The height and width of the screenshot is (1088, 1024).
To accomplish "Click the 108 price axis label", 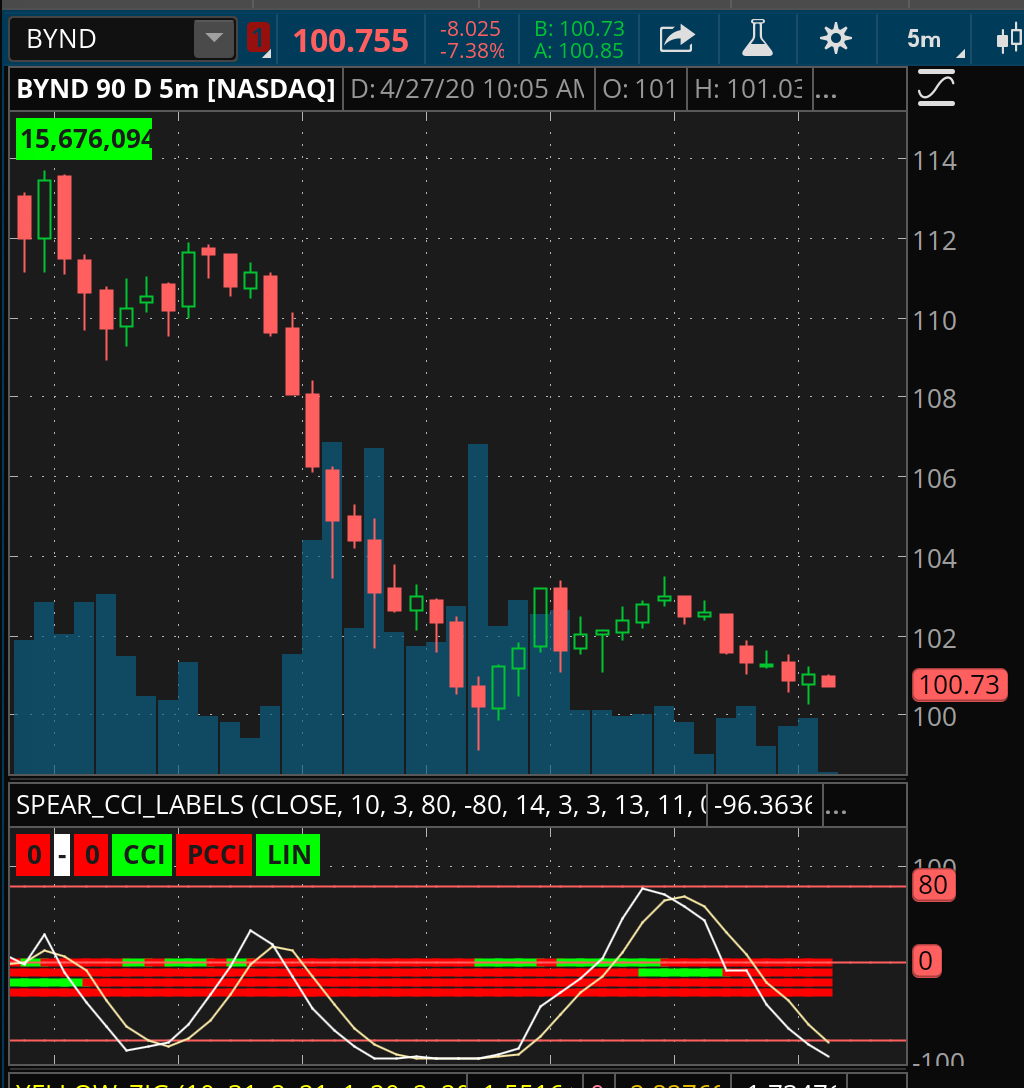I will pyautogui.click(x=935, y=399).
